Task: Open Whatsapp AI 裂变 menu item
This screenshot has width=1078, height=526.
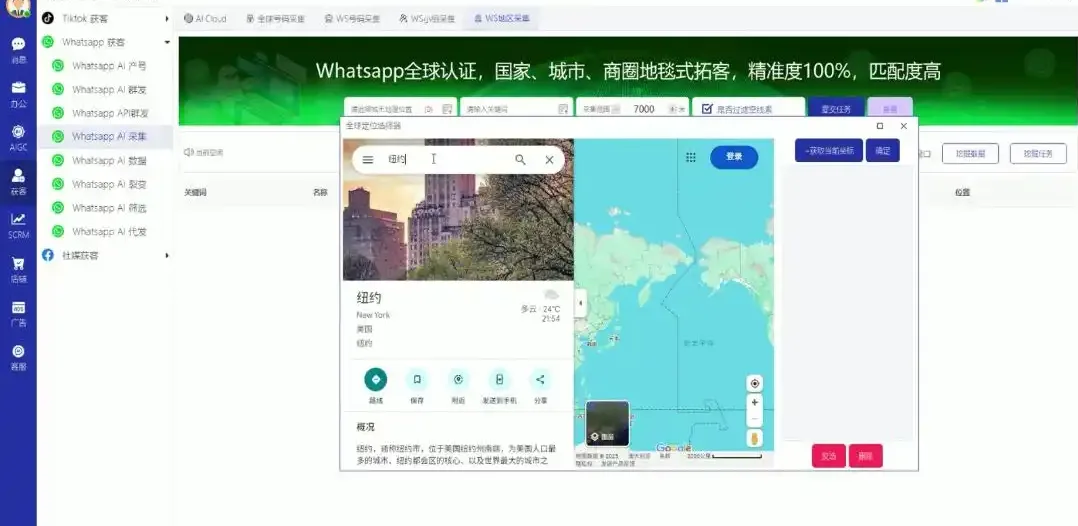Action: pos(109,184)
